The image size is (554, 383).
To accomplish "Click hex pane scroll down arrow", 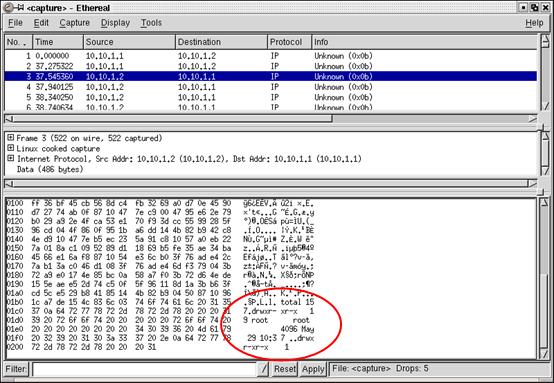I will tap(544, 354).
